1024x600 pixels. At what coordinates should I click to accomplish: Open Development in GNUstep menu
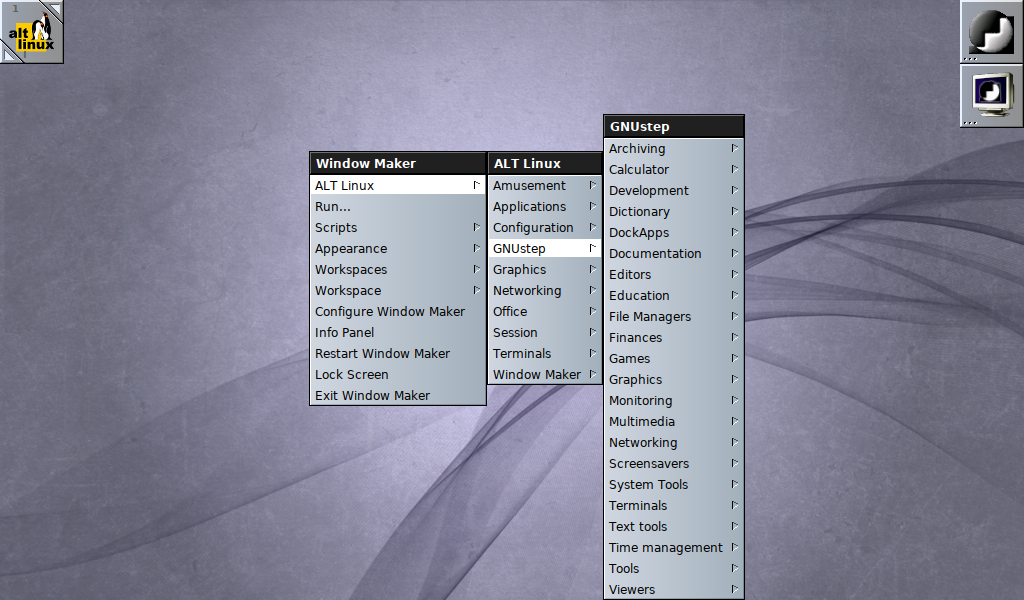674,190
